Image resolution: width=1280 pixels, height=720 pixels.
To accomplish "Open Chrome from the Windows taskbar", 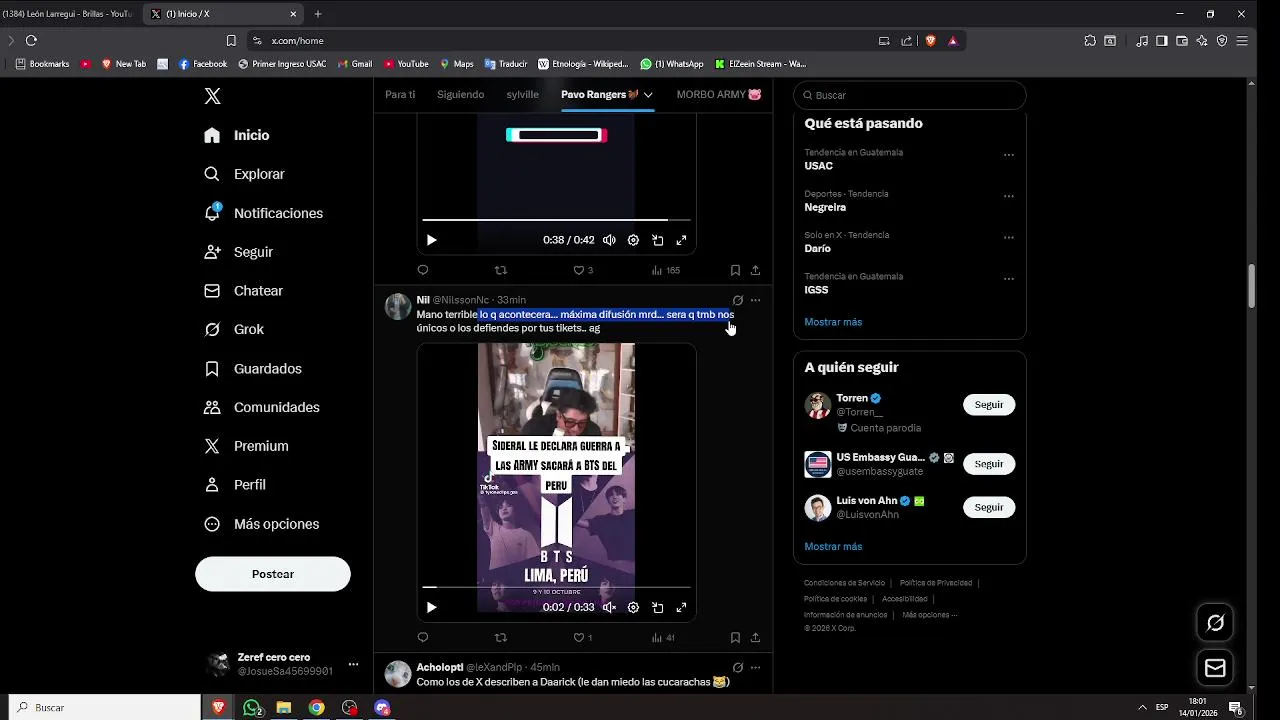I will tap(316, 707).
